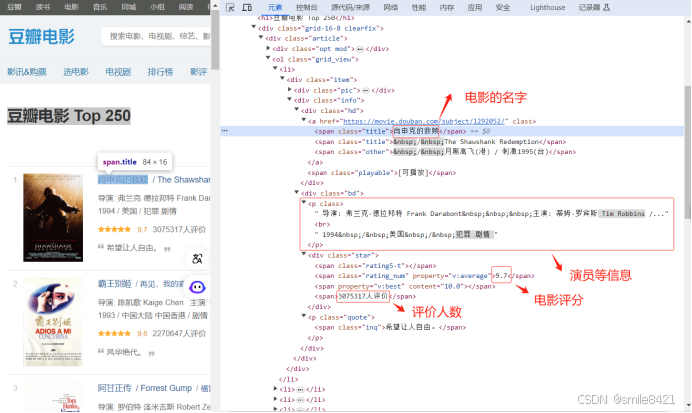Click 豆瓣 in the top bar

(x=14, y=7)
